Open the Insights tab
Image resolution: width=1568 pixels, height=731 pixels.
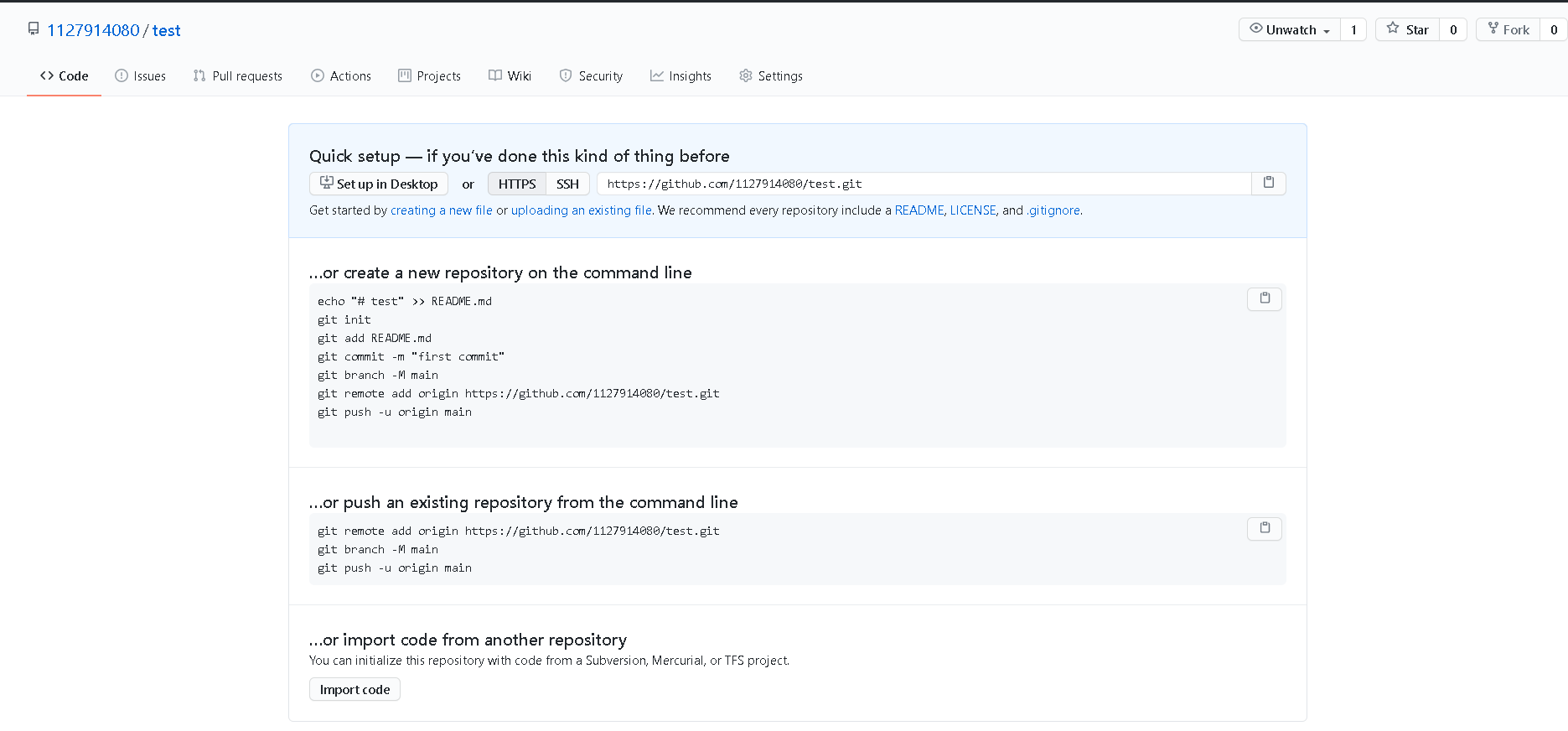coord(681,76)
